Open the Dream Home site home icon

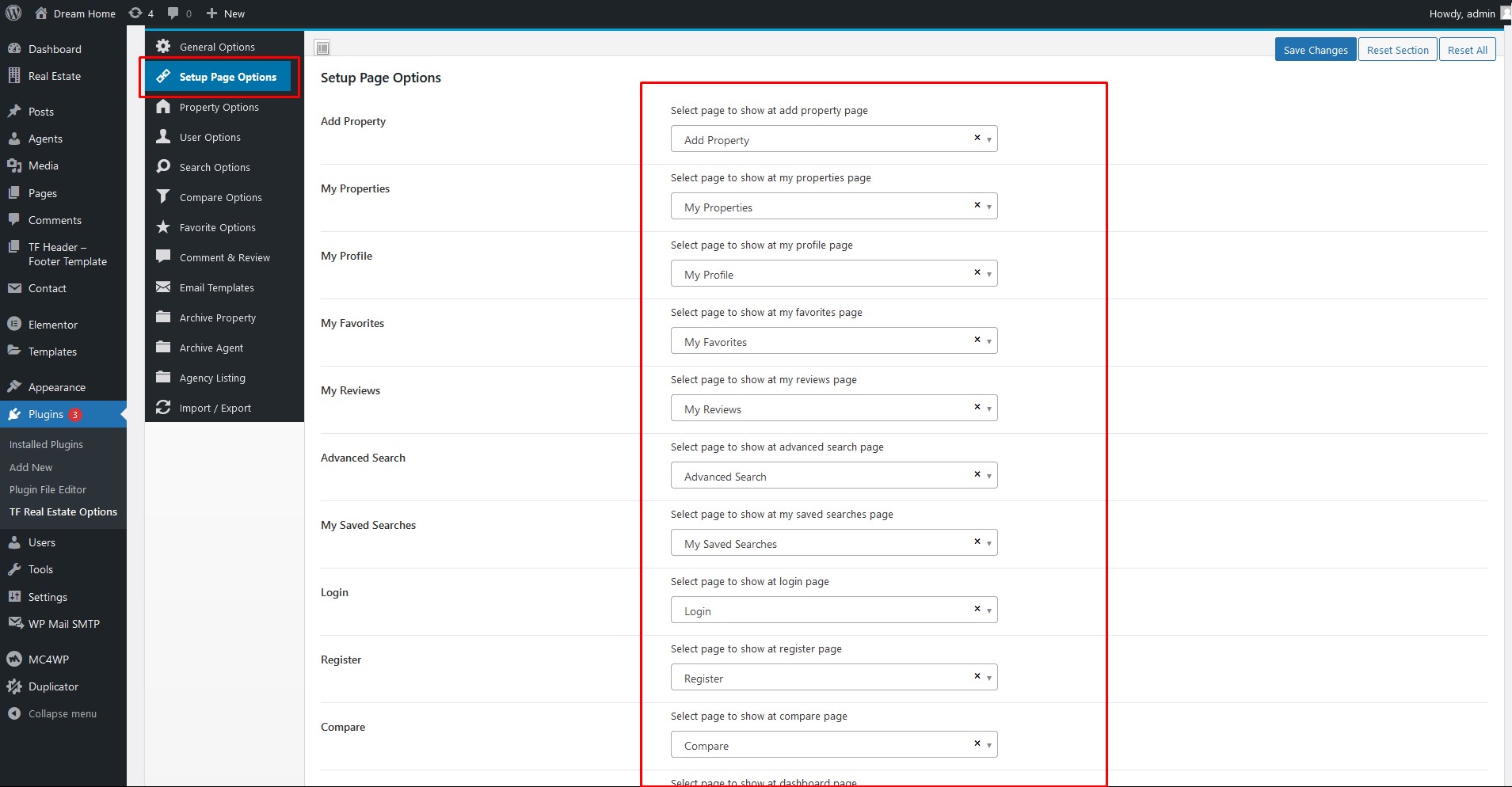tap(42, 13)
